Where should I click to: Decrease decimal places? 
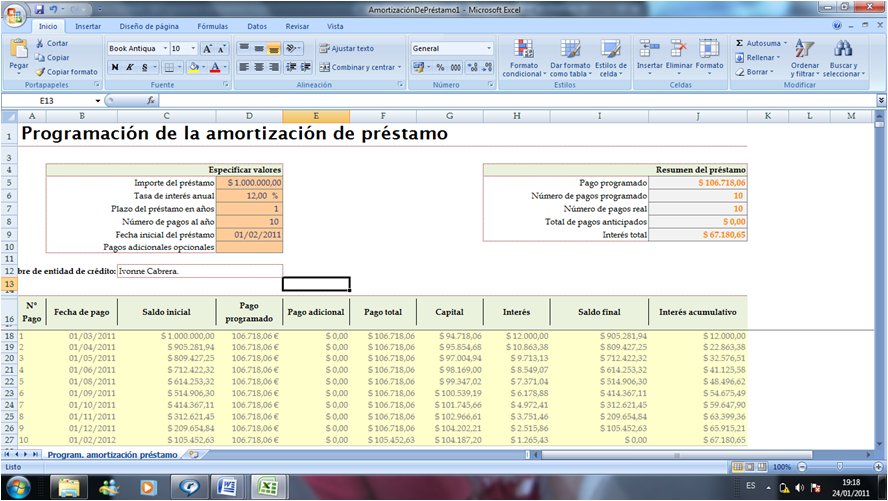487,67
